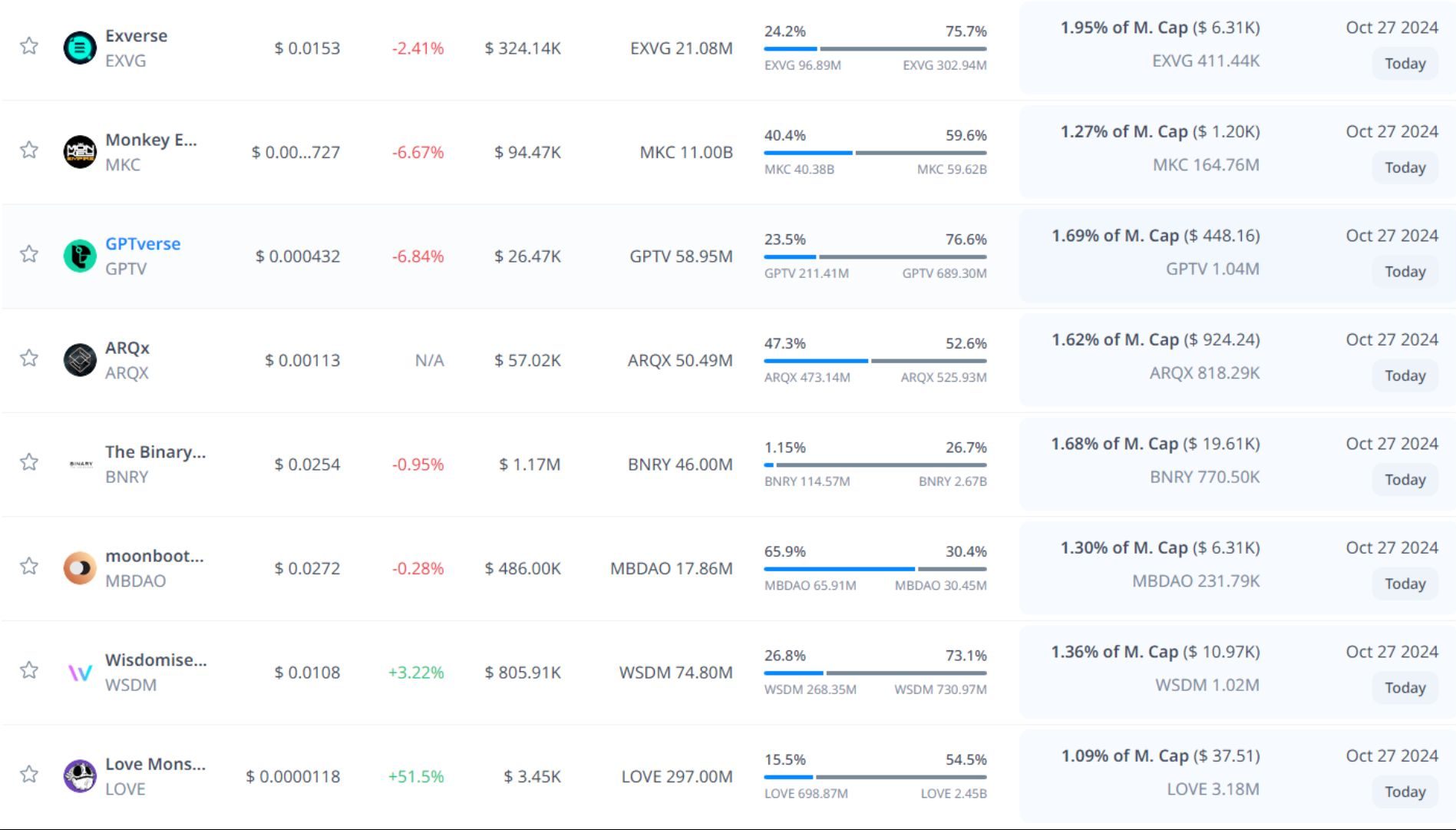Click the ARQx token logo icon

[80, 360]
